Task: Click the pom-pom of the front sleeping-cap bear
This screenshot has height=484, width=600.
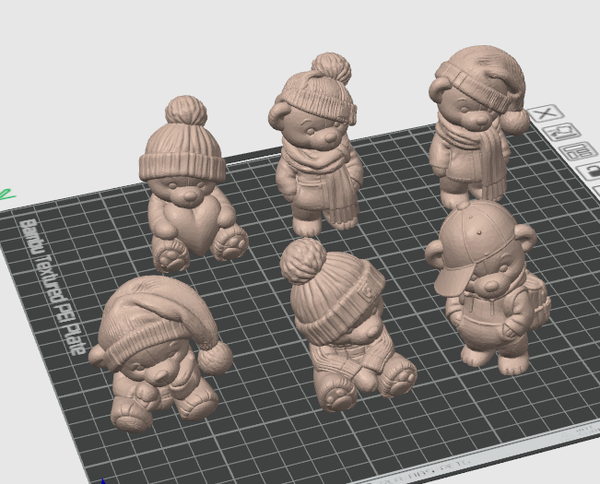Action: [215, 358]
